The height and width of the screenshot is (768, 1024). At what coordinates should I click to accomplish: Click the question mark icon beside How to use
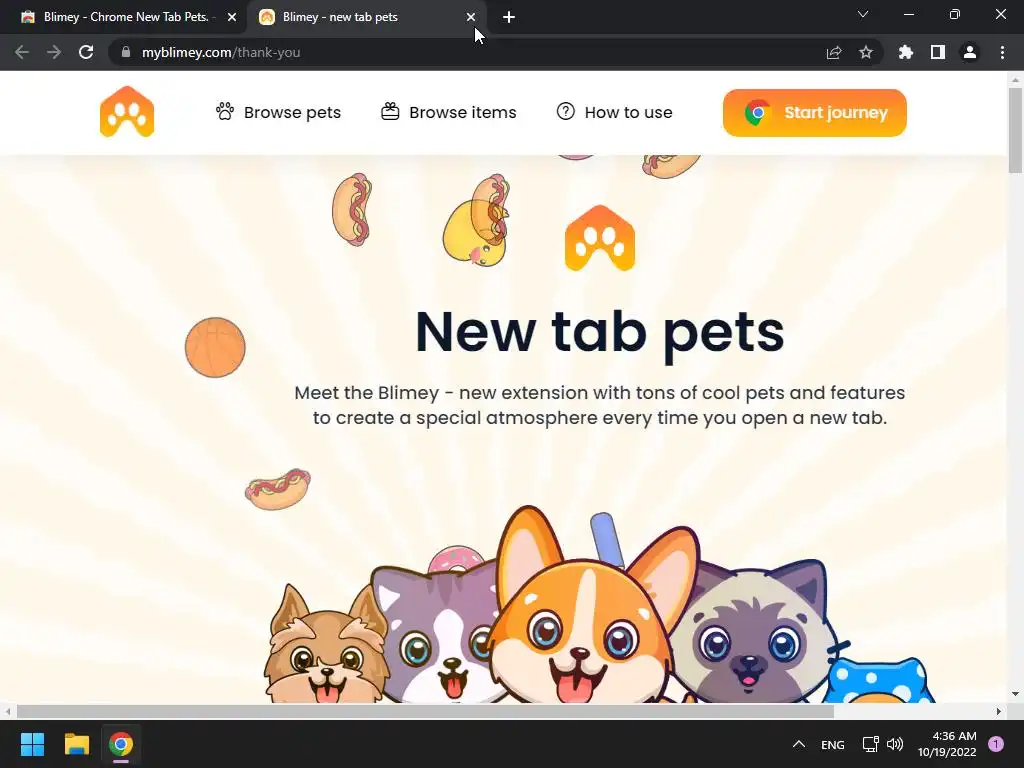[x=566, y=112]
